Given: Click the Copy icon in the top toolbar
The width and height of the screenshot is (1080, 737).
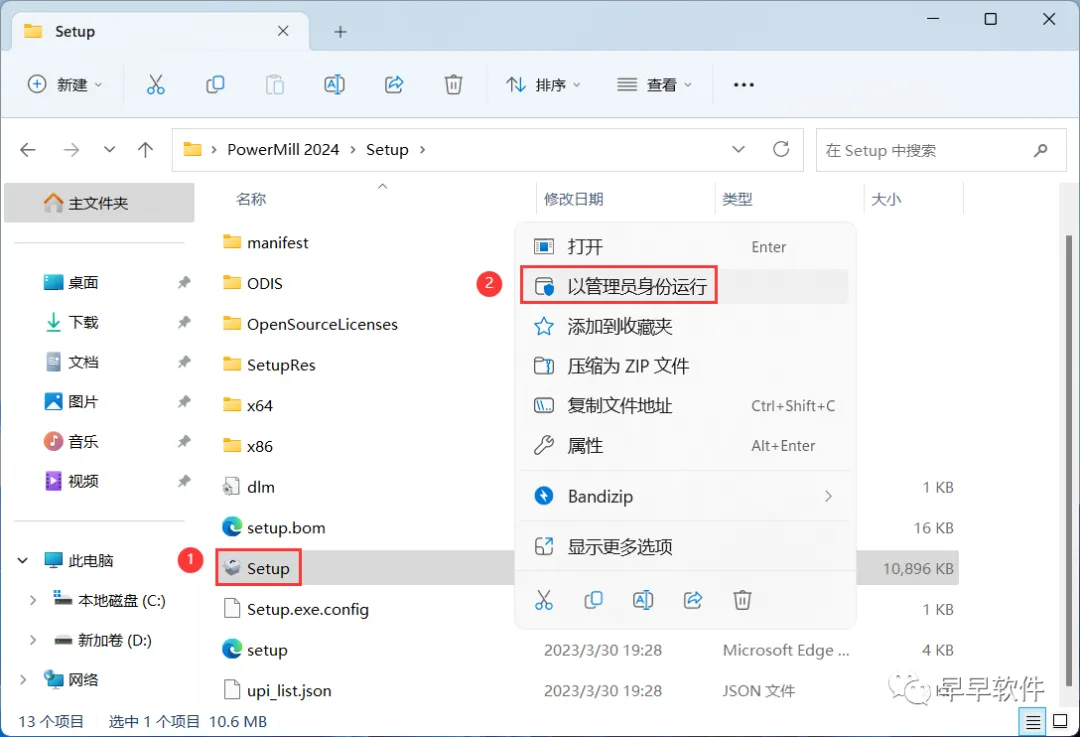Looking at the screenshot, I should [215, 85].
